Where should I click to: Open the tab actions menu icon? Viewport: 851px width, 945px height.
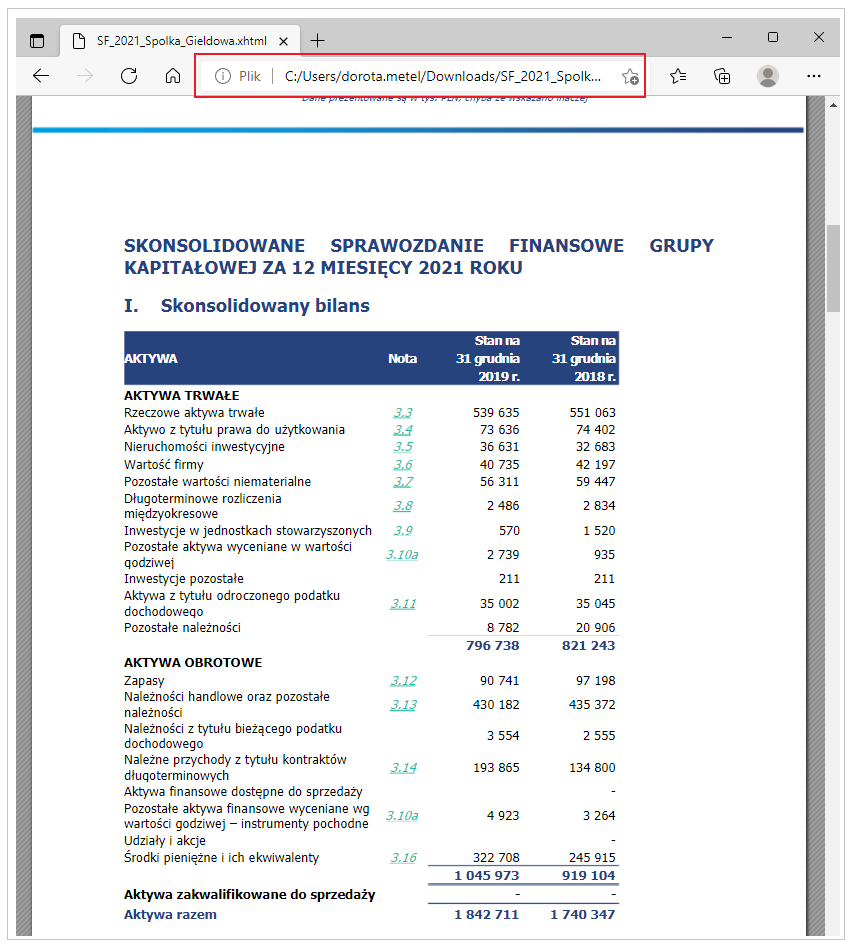[x=37, y=41]
